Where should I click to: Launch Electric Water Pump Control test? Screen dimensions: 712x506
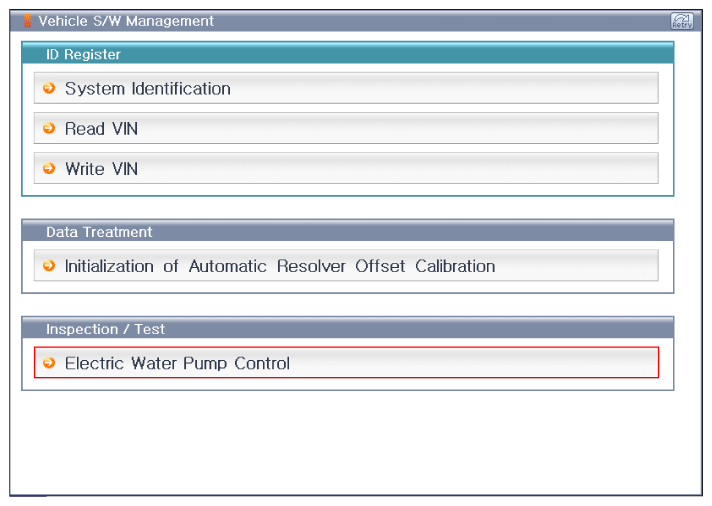346,363
